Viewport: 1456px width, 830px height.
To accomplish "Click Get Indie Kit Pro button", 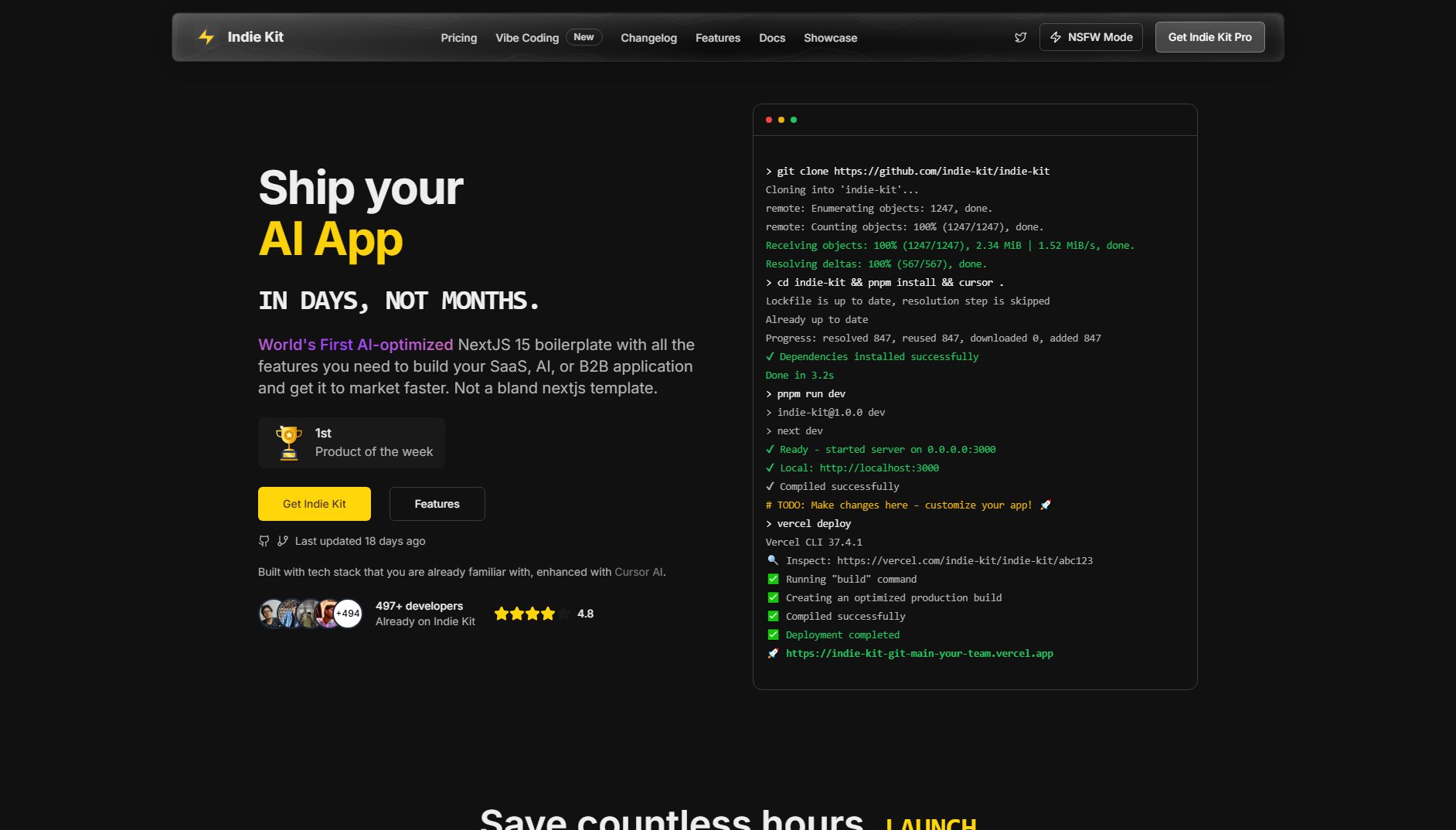I will (1209, 37).
